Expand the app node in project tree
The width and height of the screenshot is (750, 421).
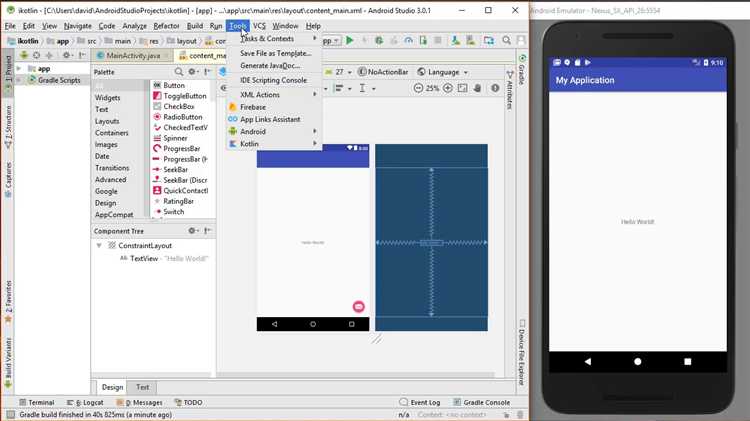pyautogui.click(x=19, y=69)
